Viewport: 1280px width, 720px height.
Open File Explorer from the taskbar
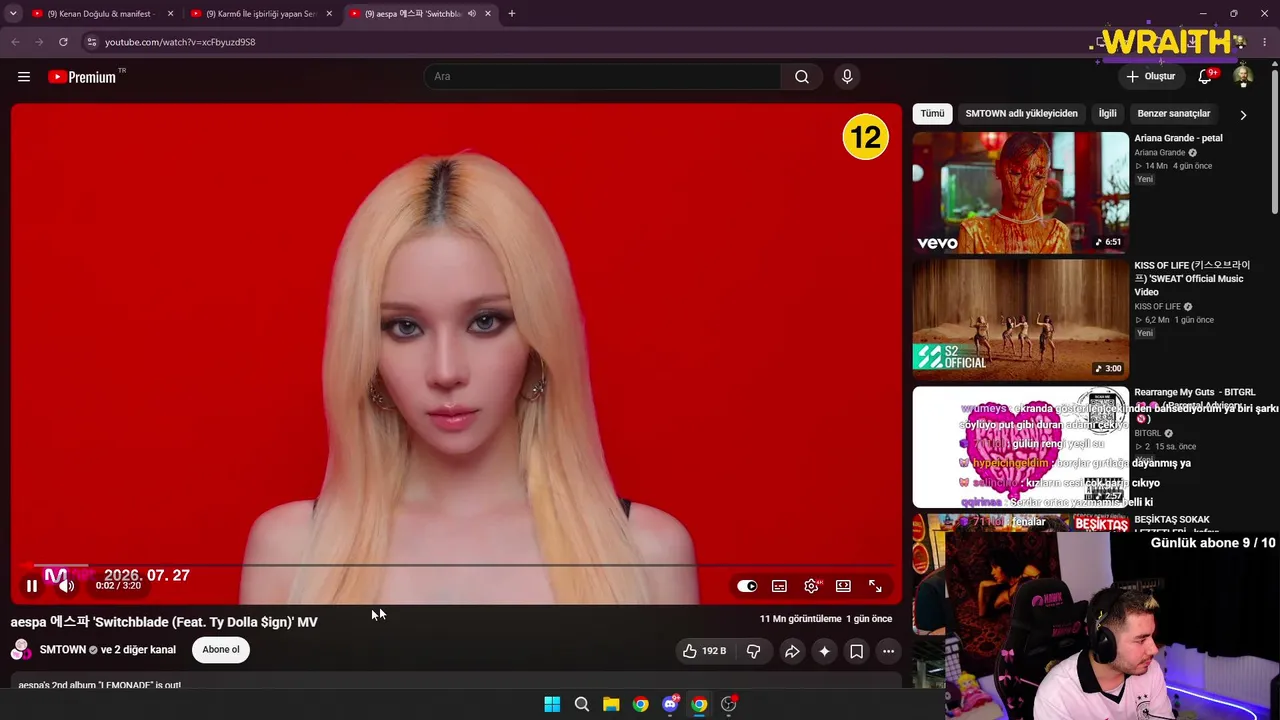tap(611, 704)
